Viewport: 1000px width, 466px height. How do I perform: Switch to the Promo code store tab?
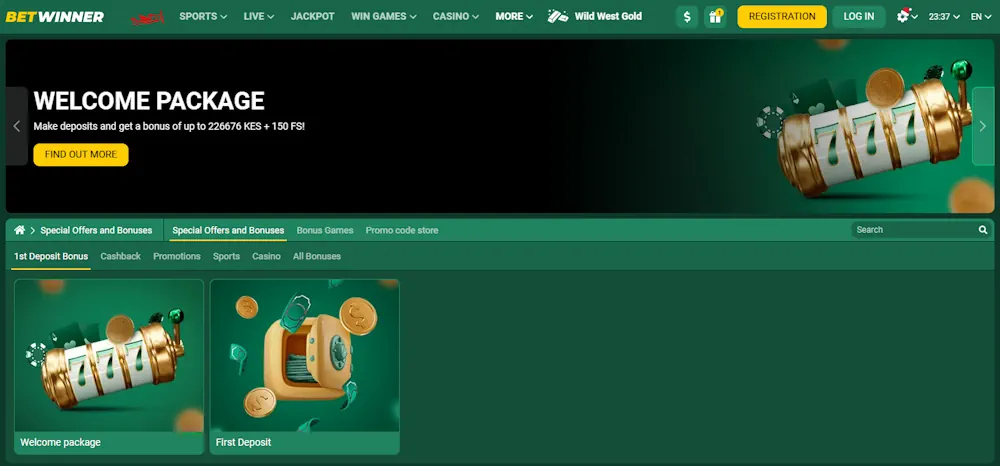[402, 230]
